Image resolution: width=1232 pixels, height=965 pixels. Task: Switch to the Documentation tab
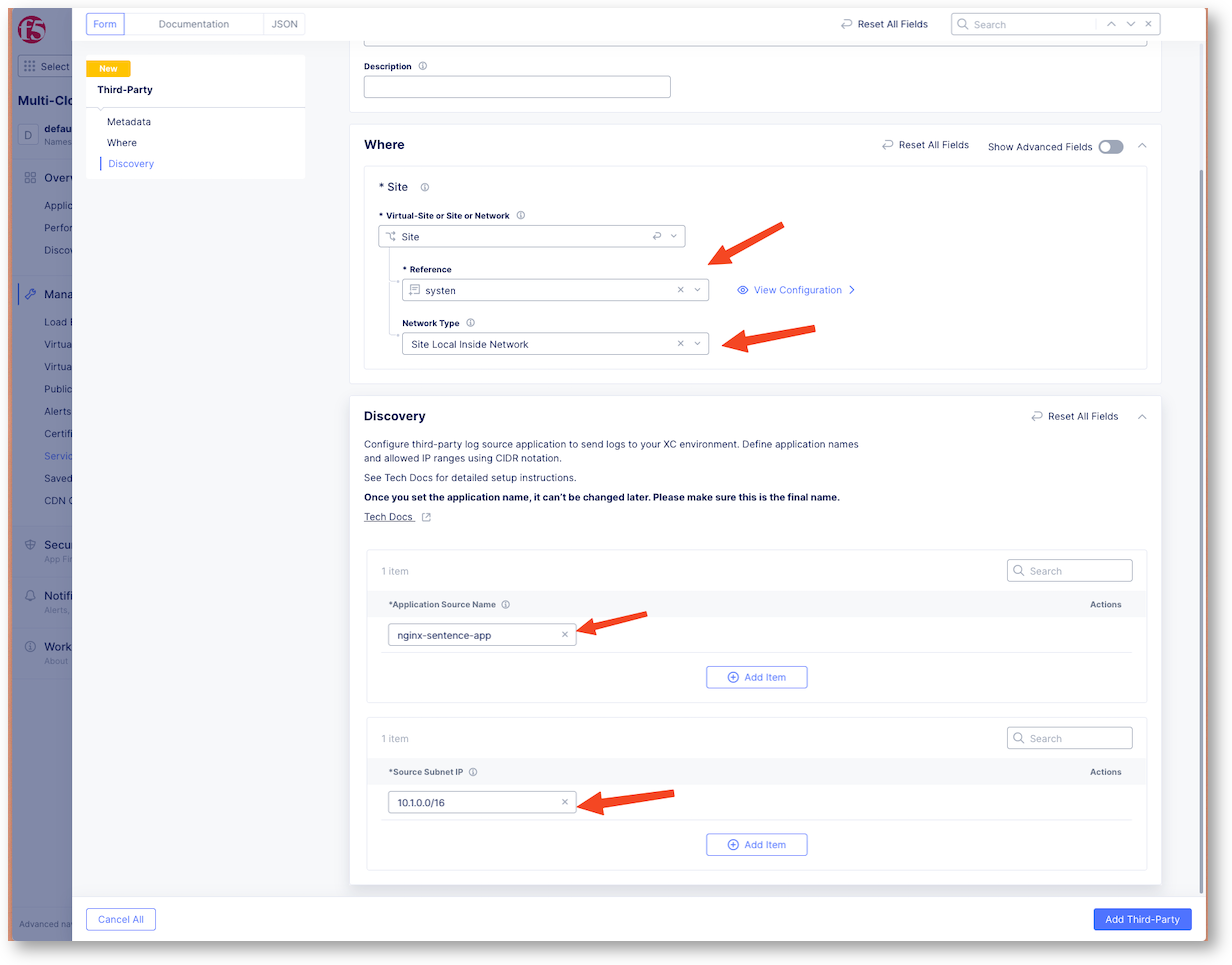[x=194, y=24]
